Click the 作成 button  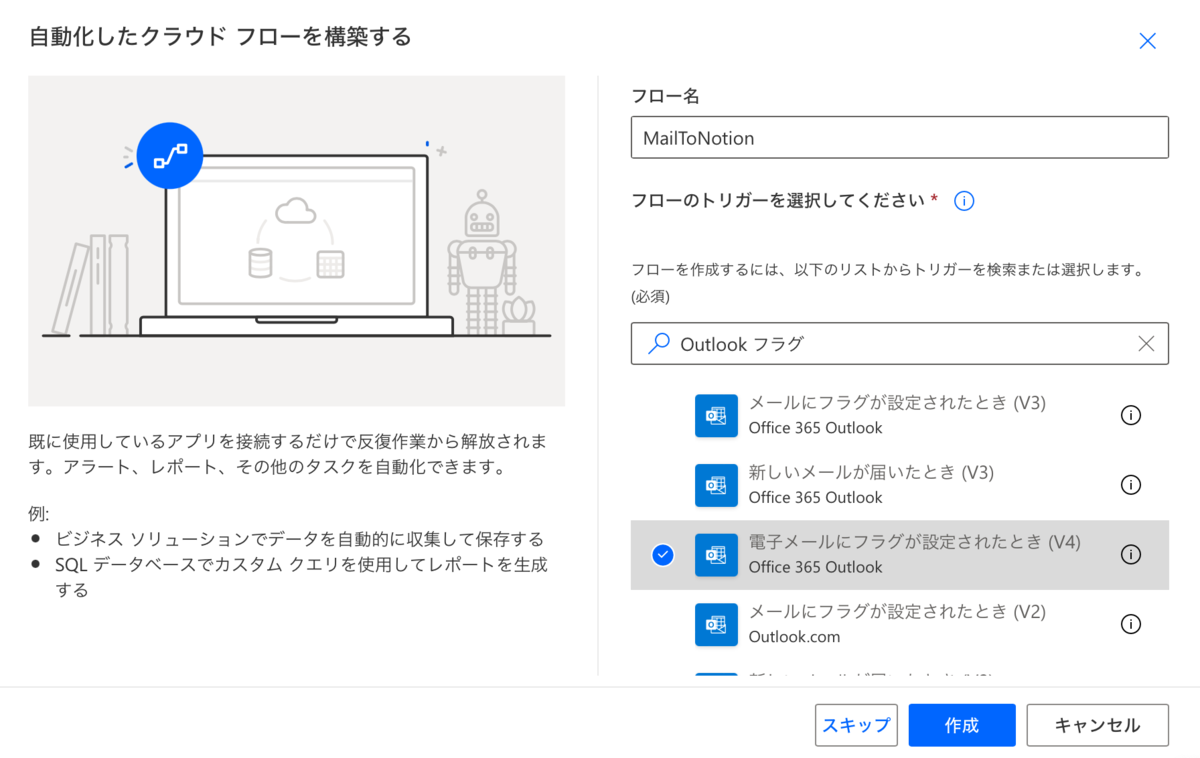click(962, 725)
